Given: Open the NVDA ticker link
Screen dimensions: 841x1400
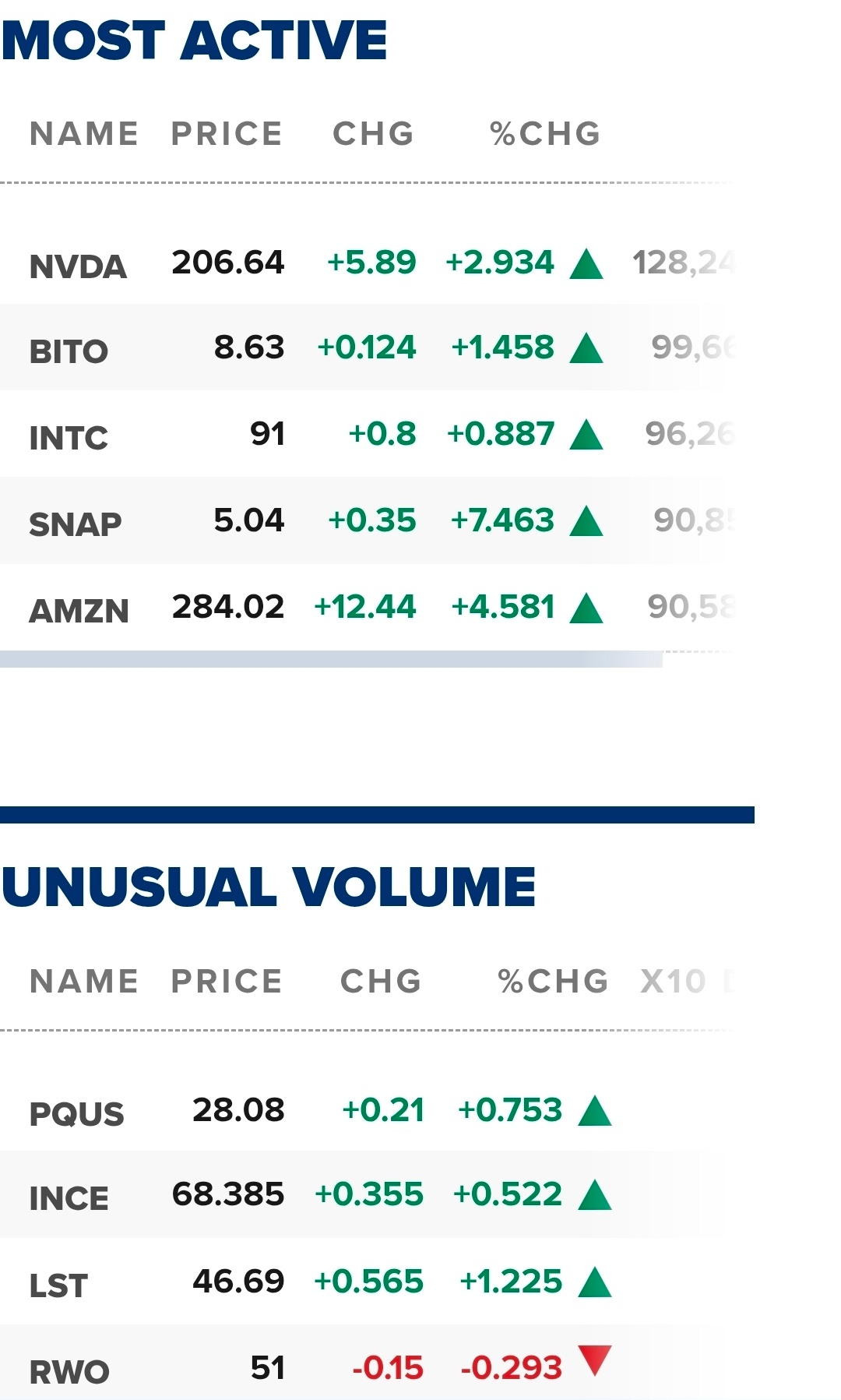Looking at the screenshot, I should tap(78, 267).
